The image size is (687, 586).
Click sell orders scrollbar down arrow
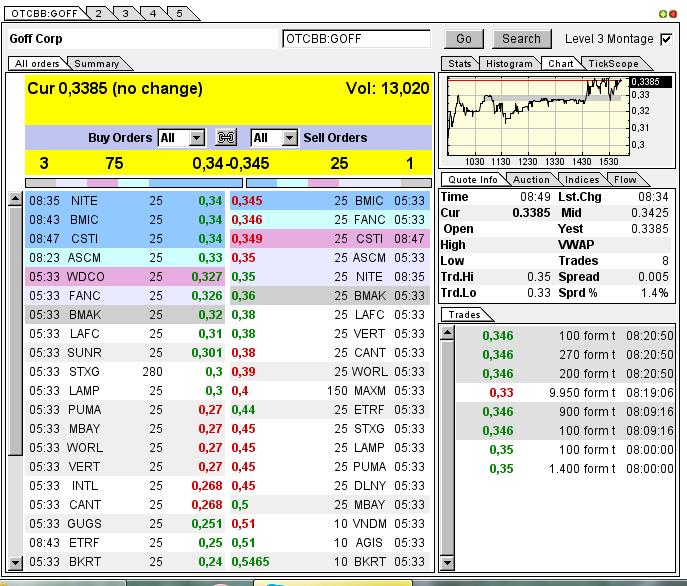coord(447,563)
